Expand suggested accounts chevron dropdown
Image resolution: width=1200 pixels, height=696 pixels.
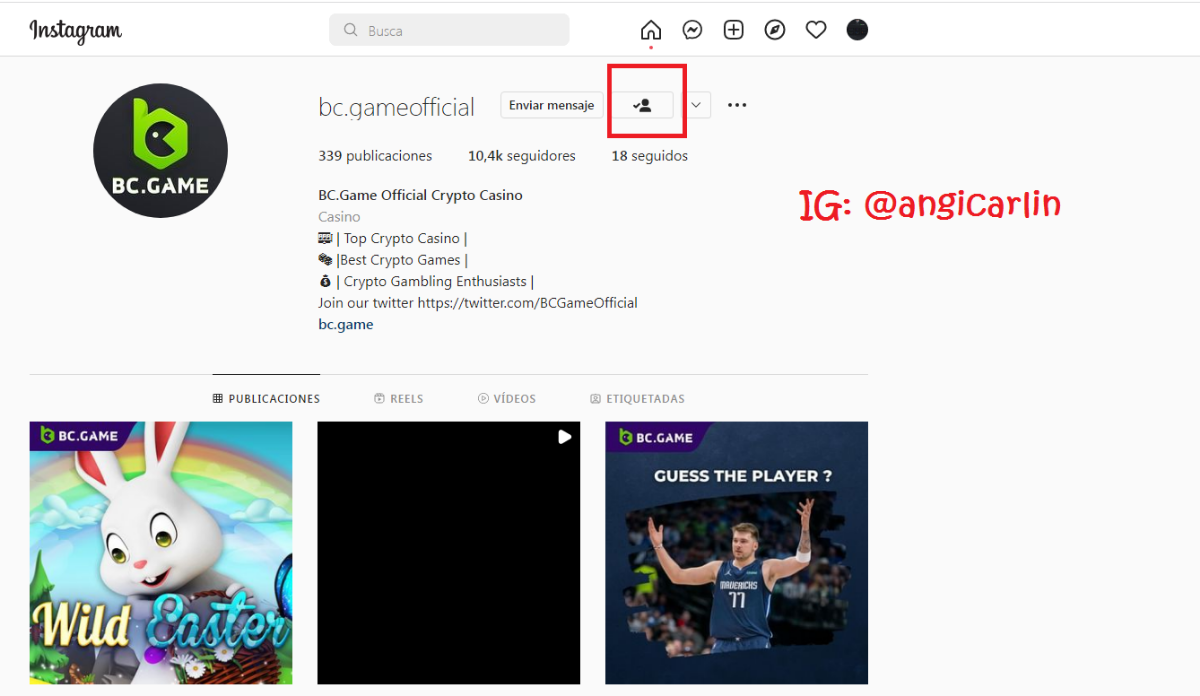(x=696, y=105)
